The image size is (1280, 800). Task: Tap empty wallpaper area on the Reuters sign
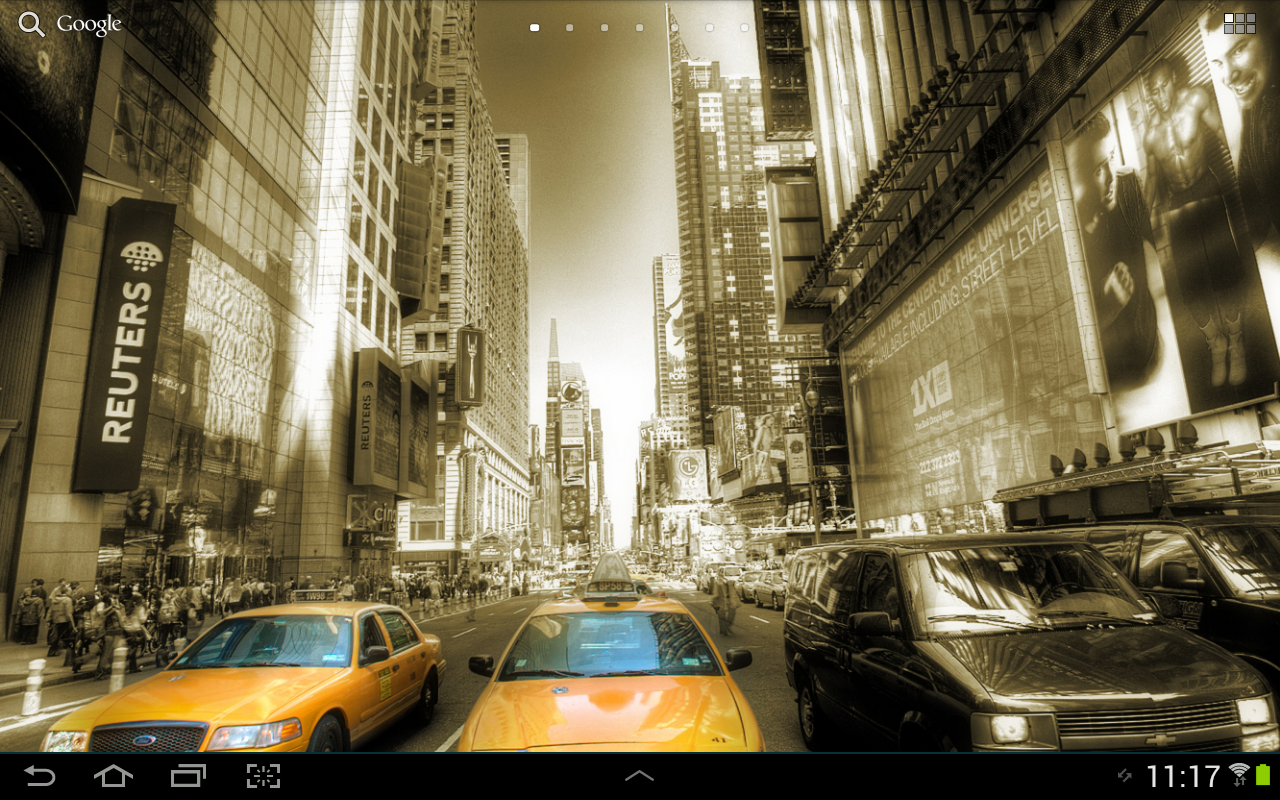tap(125, 345)
